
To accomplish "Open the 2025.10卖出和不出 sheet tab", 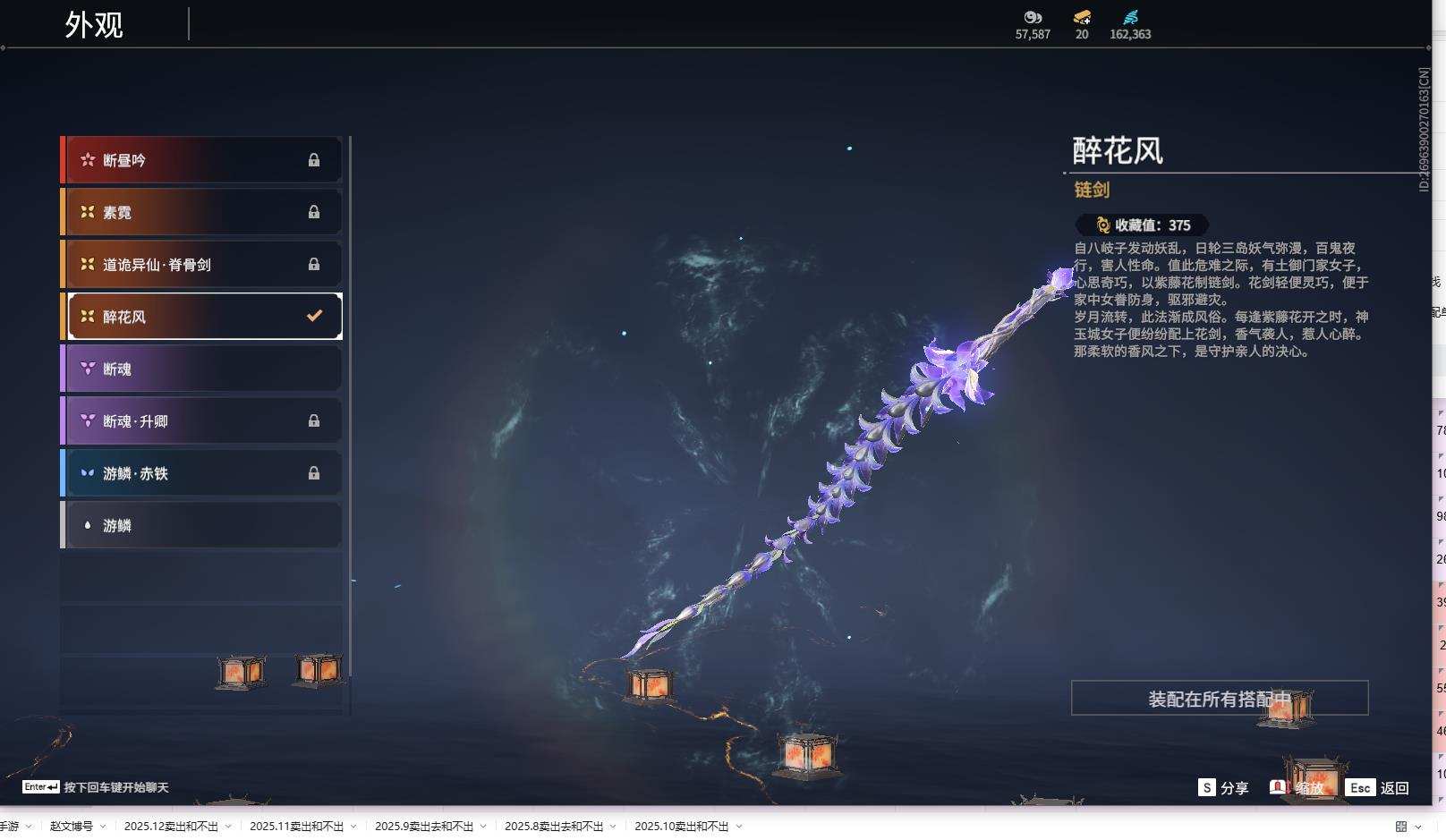I will [x=682, y=827].
